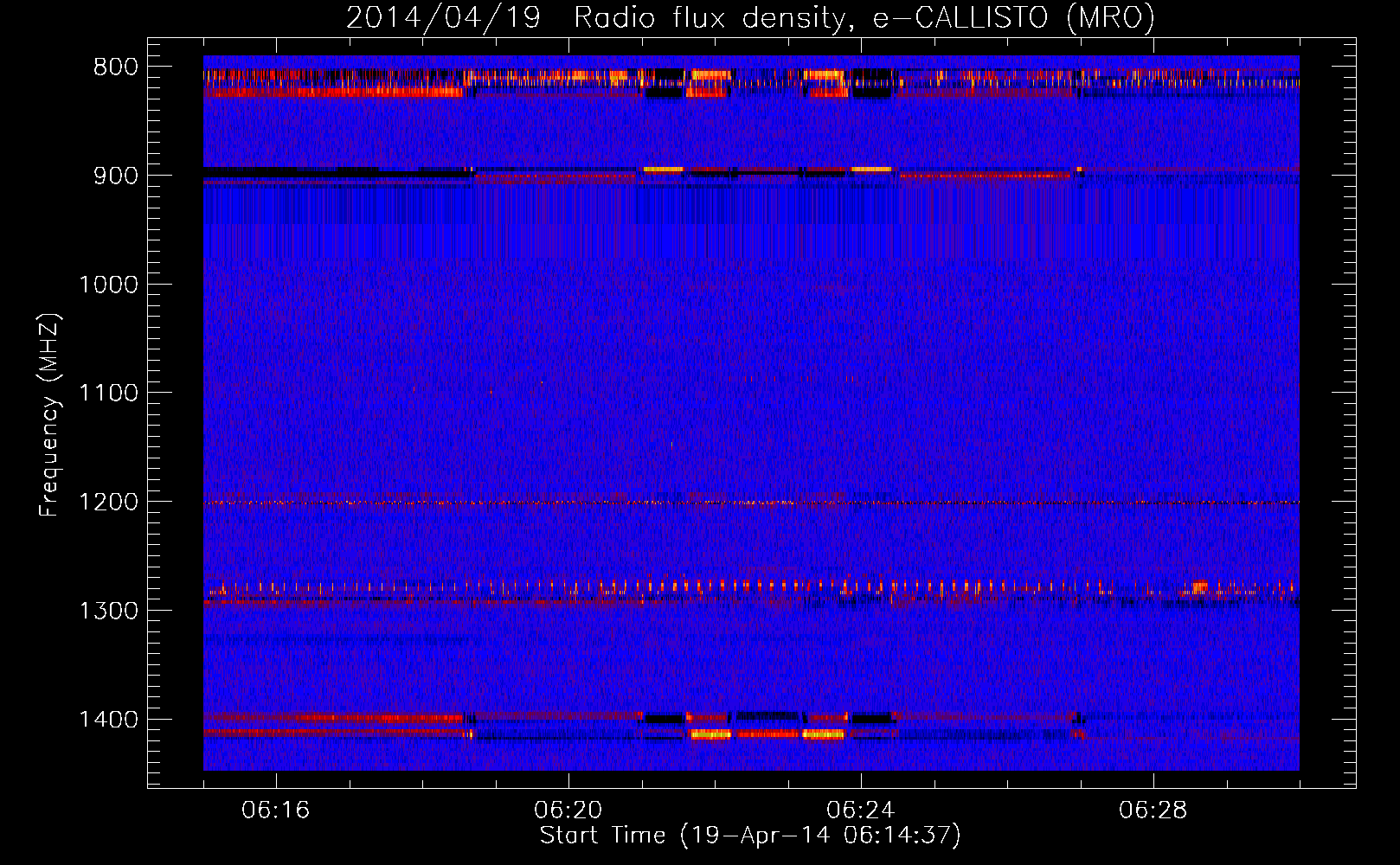Select the "Frequency (MHZ)" axis label
The height and width of the screenshot is (865, 1400).
(x=49, y=415)
